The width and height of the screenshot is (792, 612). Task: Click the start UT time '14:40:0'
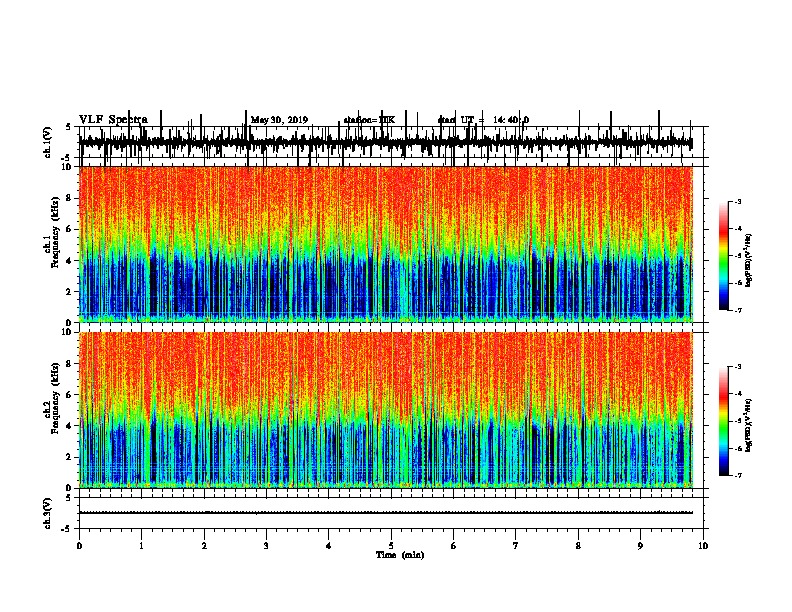(511, 120)
